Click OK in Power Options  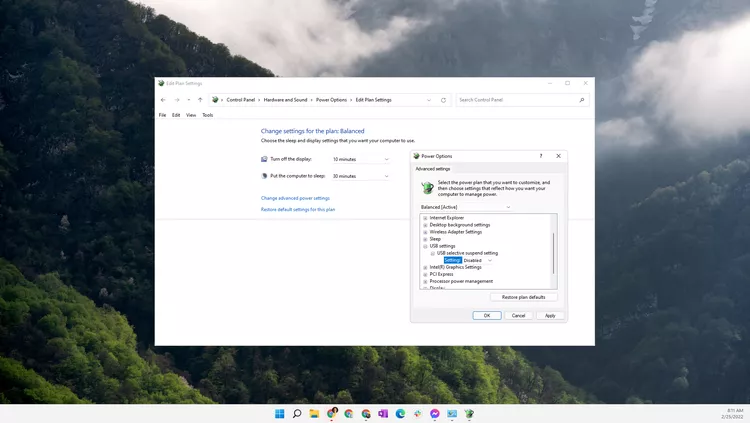[x=487, y=316]
